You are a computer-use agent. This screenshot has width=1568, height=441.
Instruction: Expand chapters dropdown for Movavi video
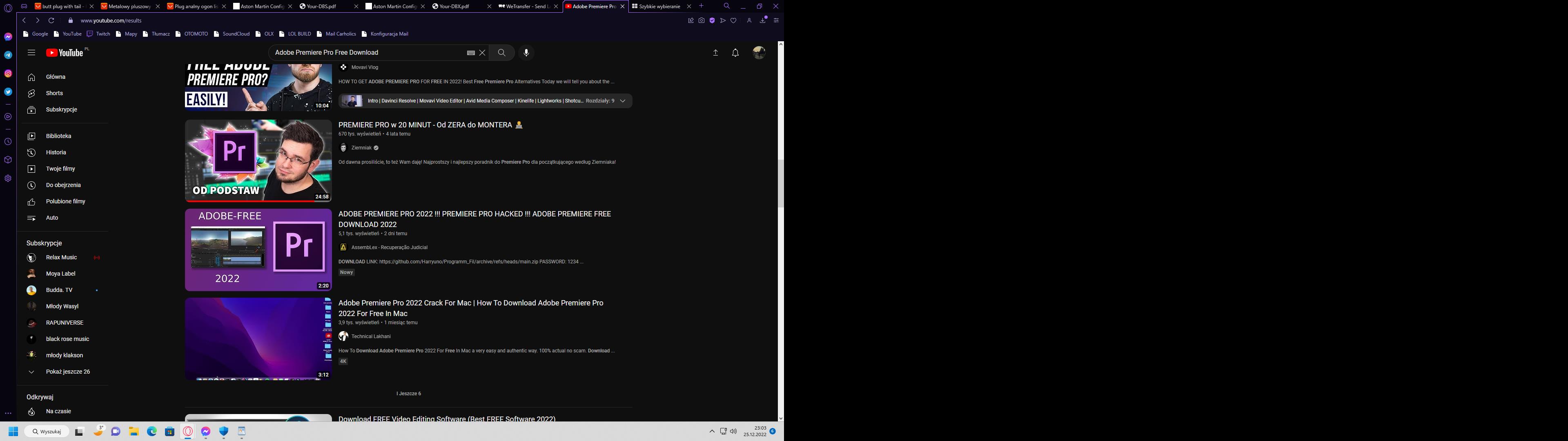point(623,101)
